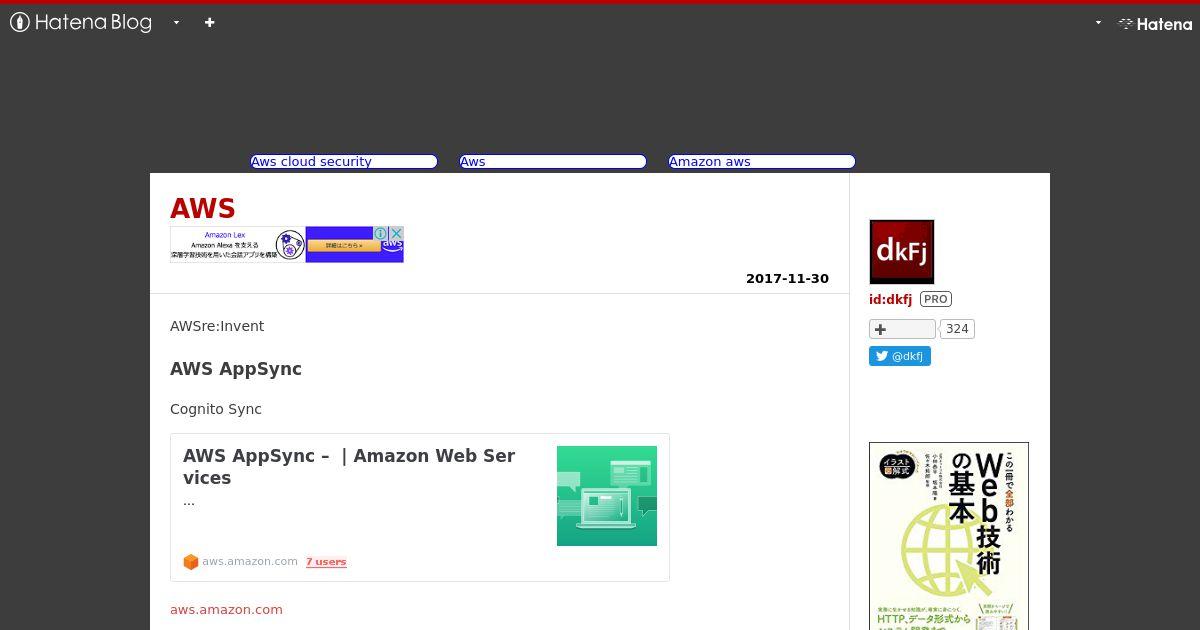Open the 'Aws' ad link
The width and height of the screenshot is (1200, 630).
(x=552, y=161)
